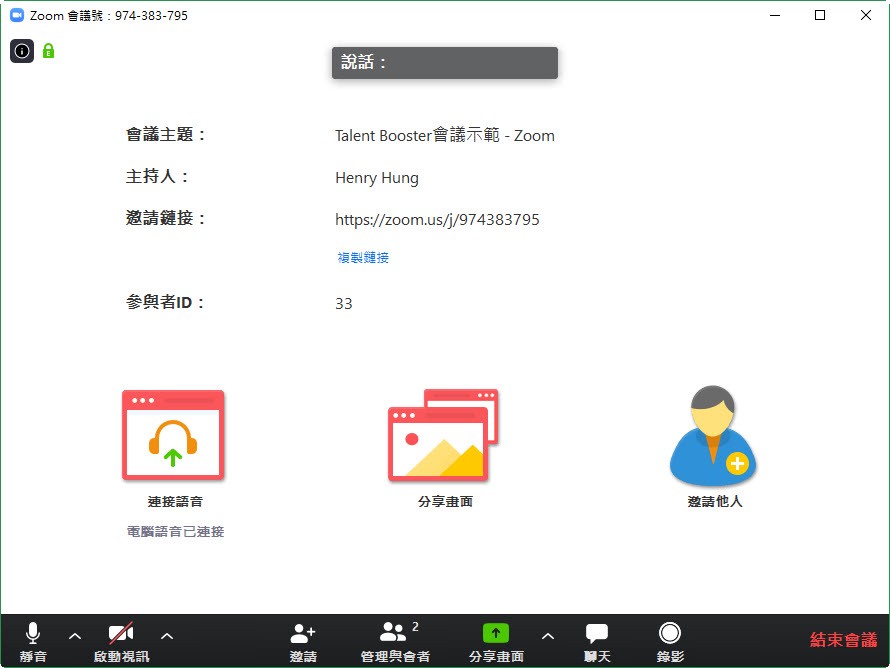Open 管理與會者 participants panel
Screen dimensions: 890x668
pos(396,641)
